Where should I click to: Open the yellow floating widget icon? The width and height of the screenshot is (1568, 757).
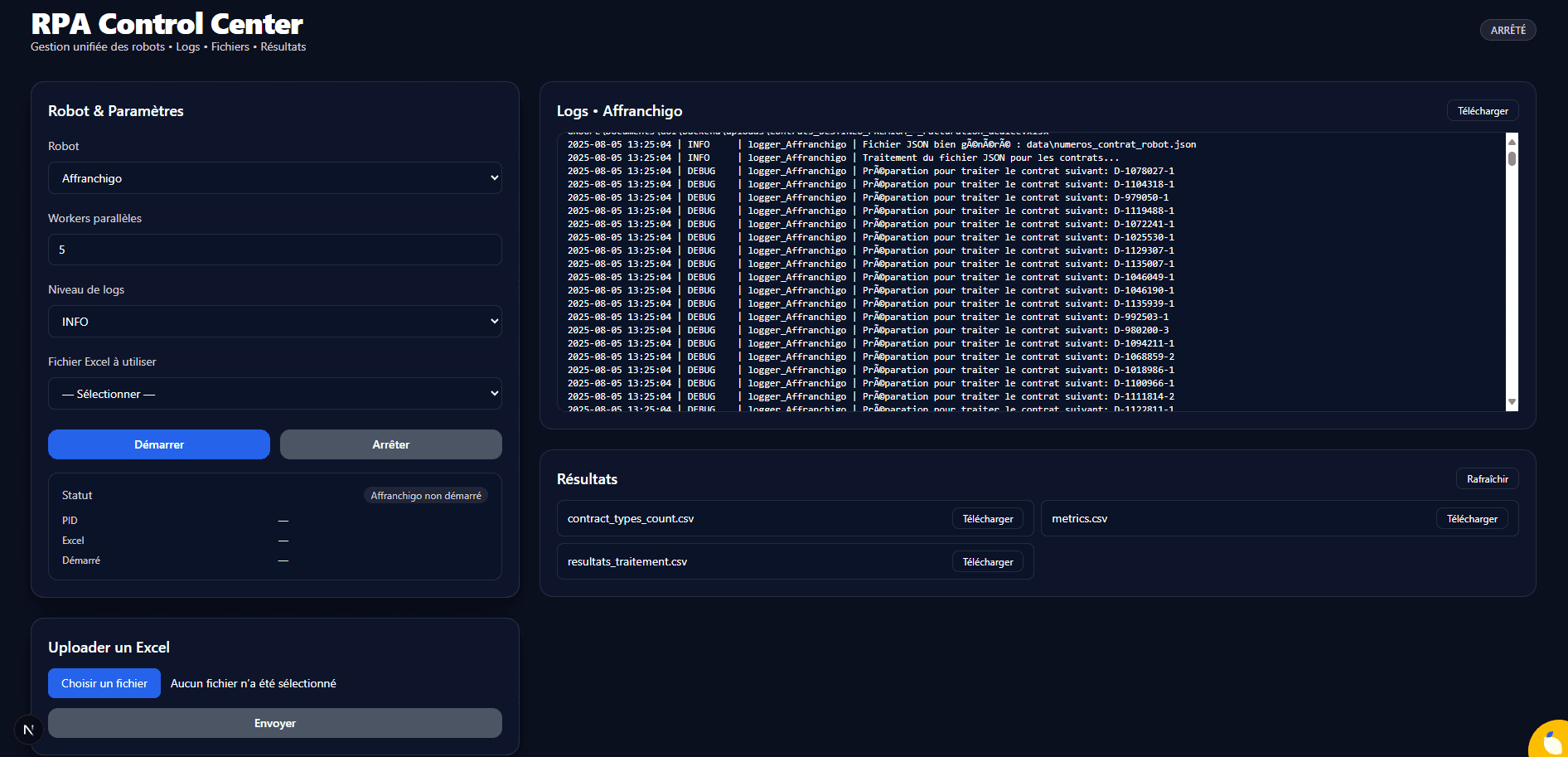click(1551, 740)
